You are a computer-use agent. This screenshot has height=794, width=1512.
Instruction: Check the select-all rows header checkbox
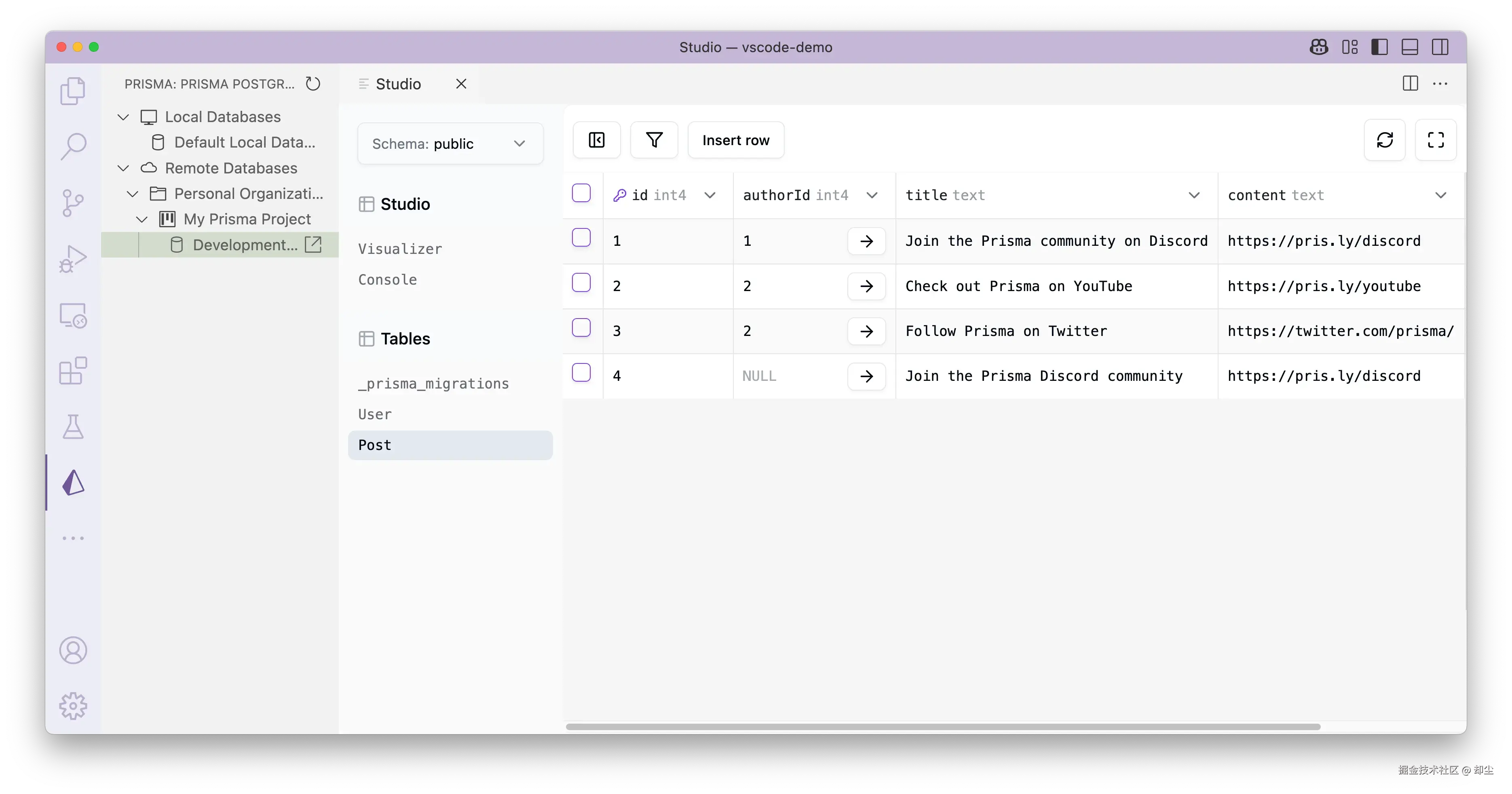(581, 193)
